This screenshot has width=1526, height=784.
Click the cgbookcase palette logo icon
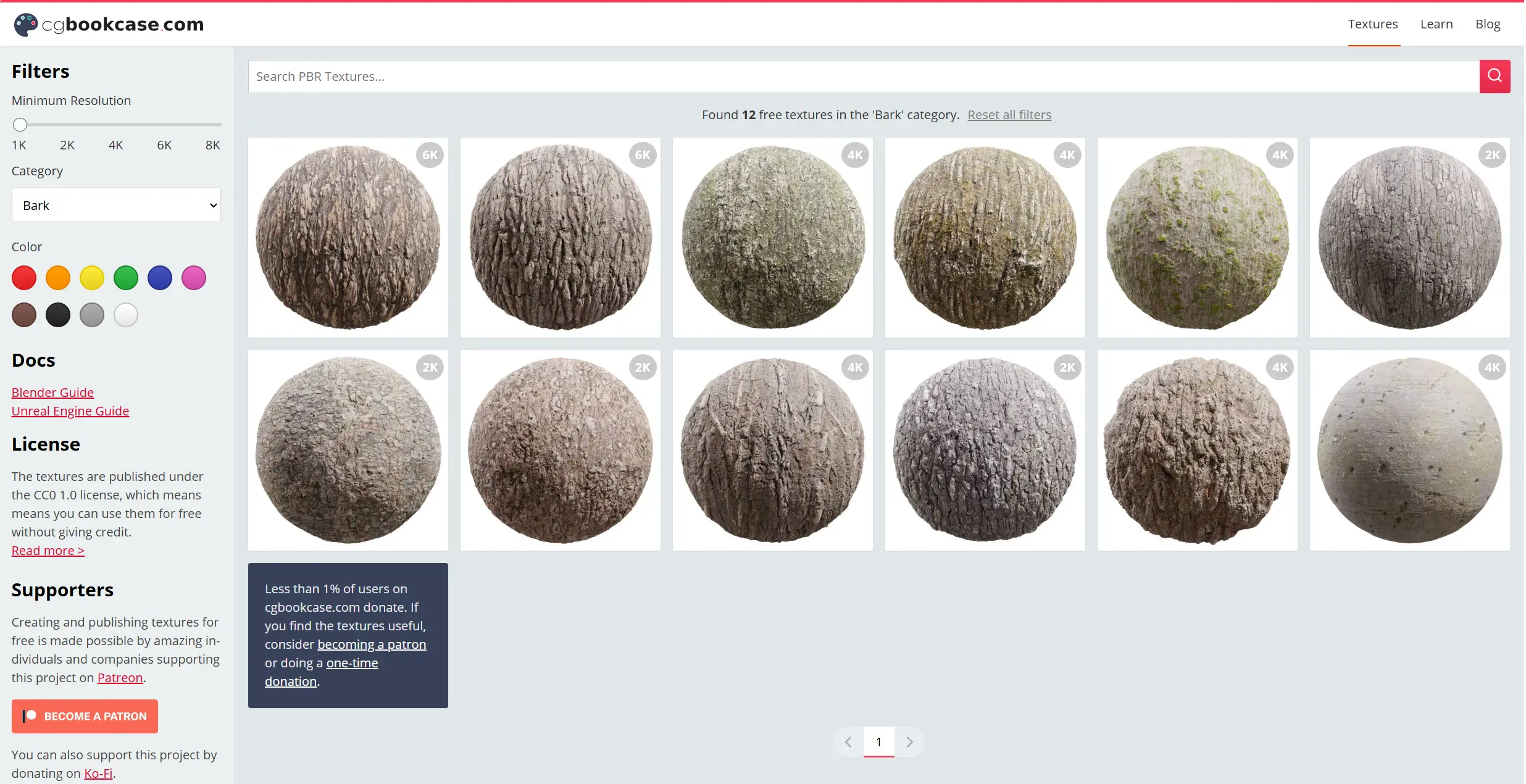tap(25, 25)
